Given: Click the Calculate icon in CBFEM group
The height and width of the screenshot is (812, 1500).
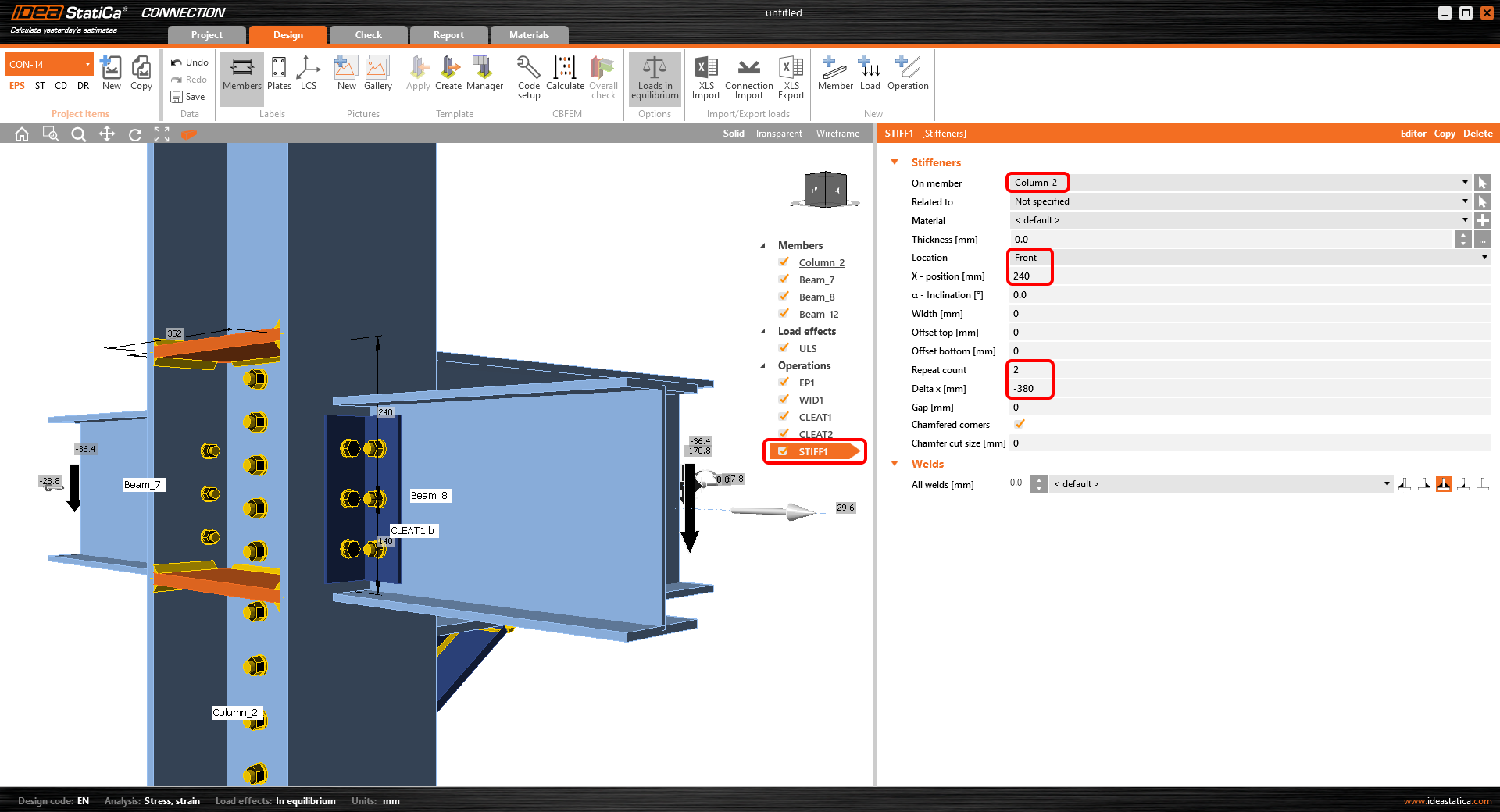Looking at the screenshot, I should [565, 75].
